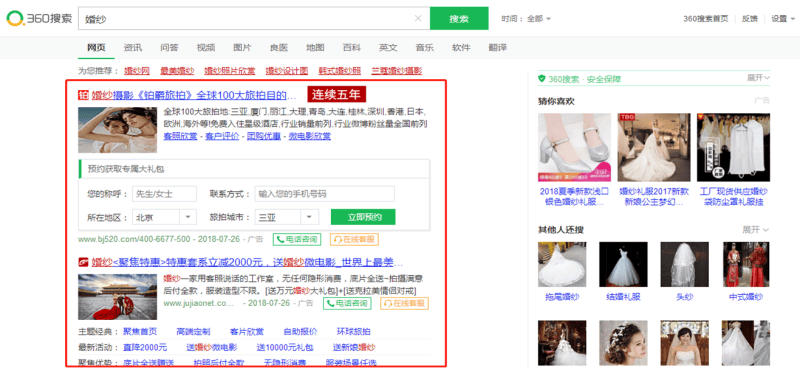Click the 中式婚纱 related search thumbnail
The image size is (800, 368).
[746, 264]
